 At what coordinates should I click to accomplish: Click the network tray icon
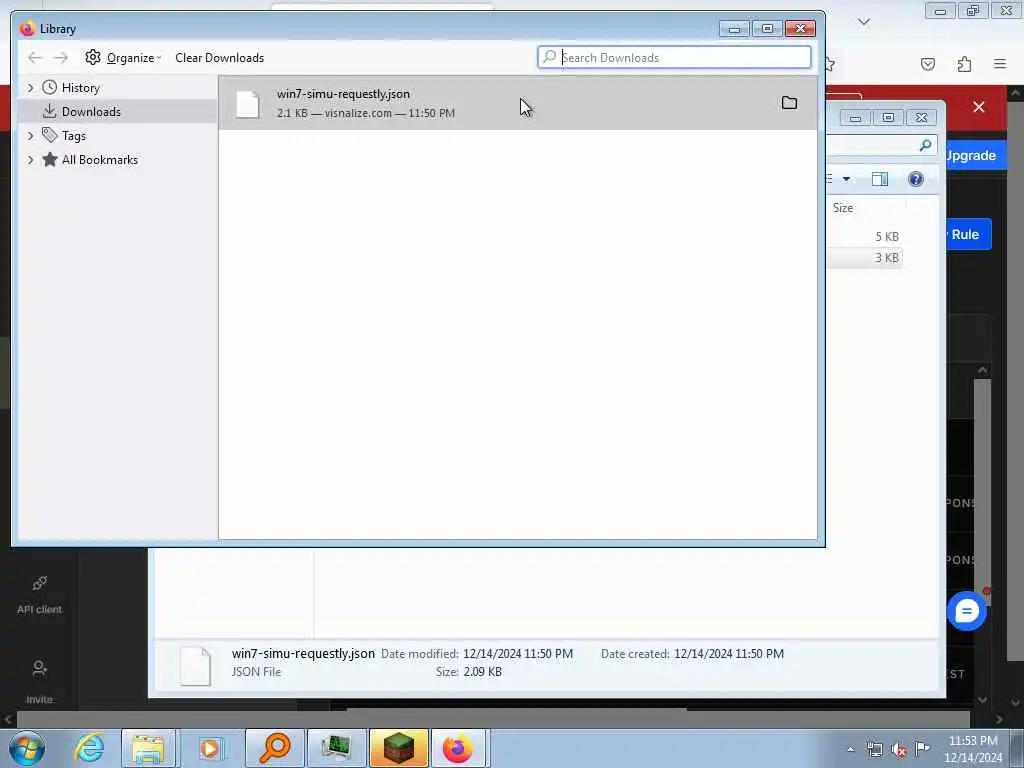874,749
